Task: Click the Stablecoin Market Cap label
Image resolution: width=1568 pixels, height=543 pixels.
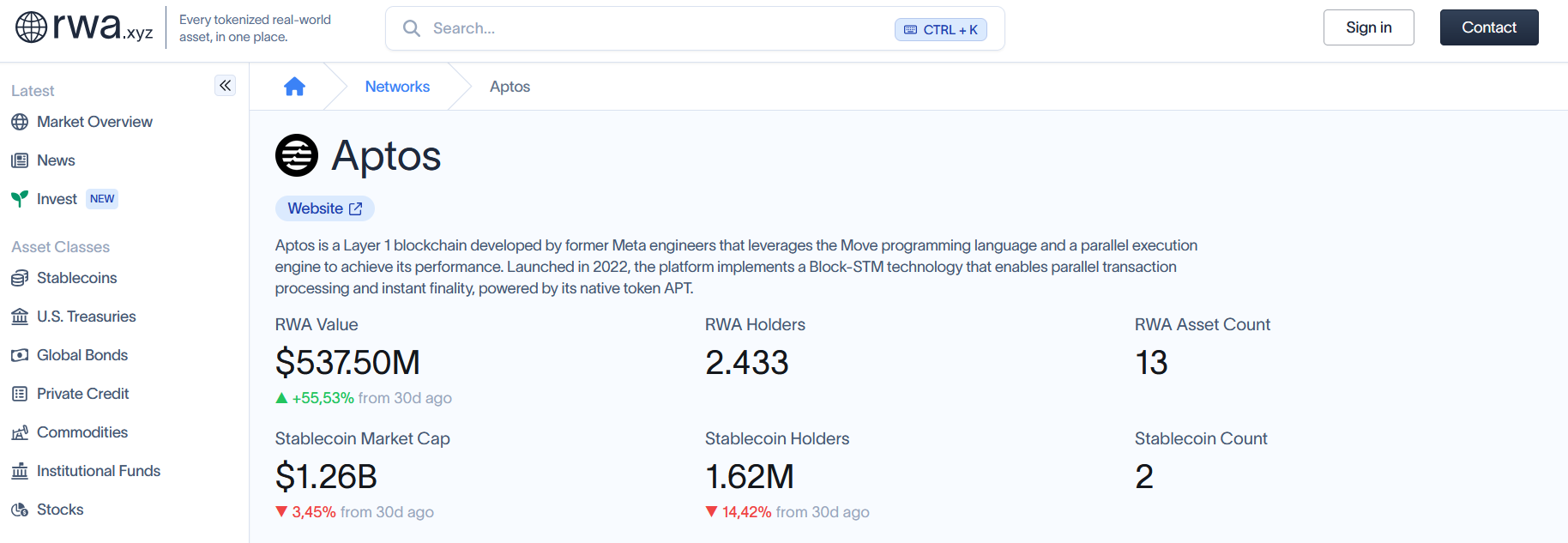Action: (363, 438)
